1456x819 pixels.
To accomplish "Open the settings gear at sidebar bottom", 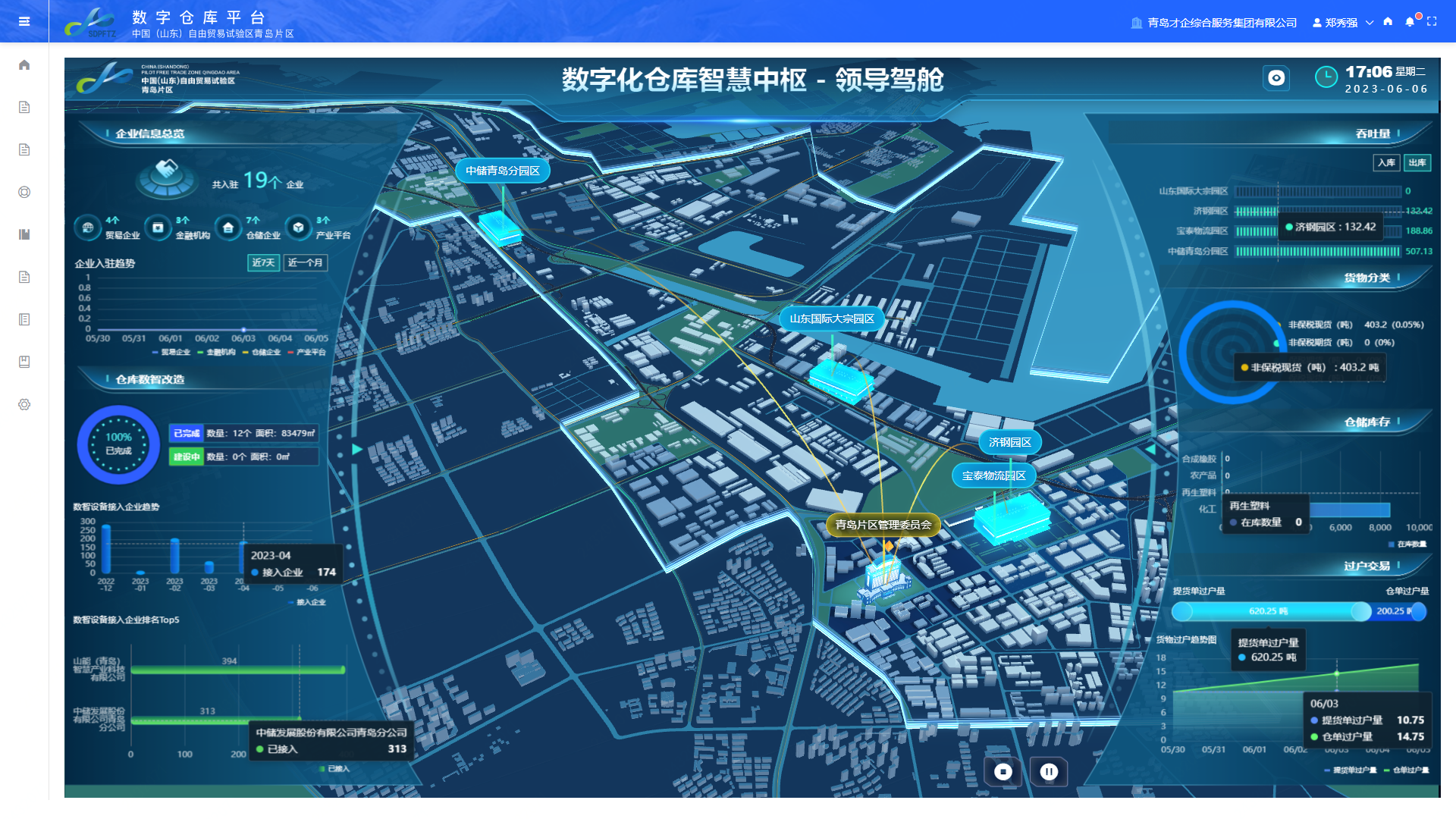I will pyautogui.click(x=24, y=404).
